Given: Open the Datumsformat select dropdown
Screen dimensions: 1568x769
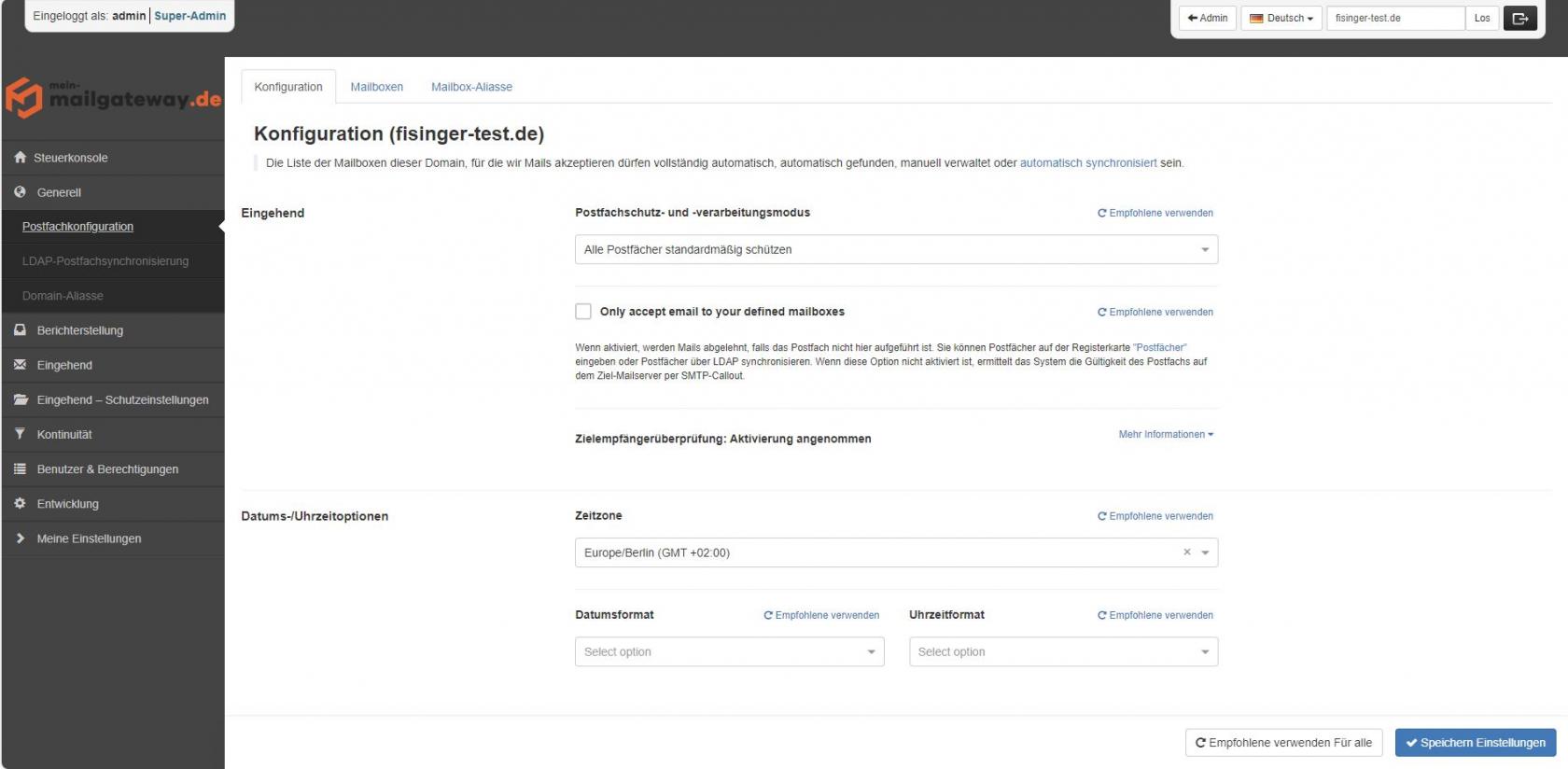Looking at the screenshot, I should point(729,651).
